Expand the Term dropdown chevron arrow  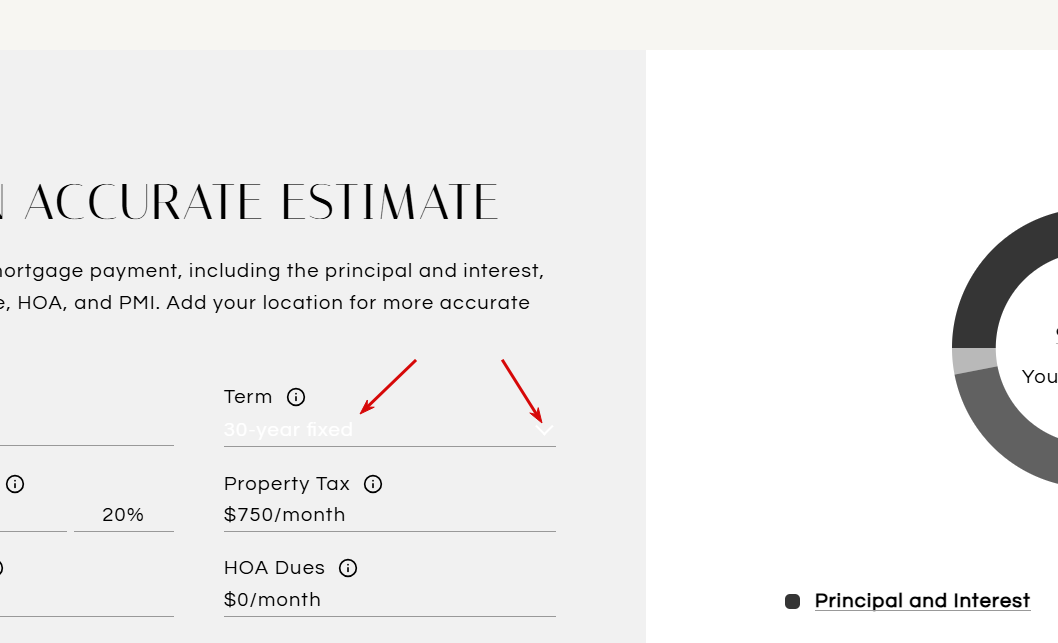tap(546, 430)
